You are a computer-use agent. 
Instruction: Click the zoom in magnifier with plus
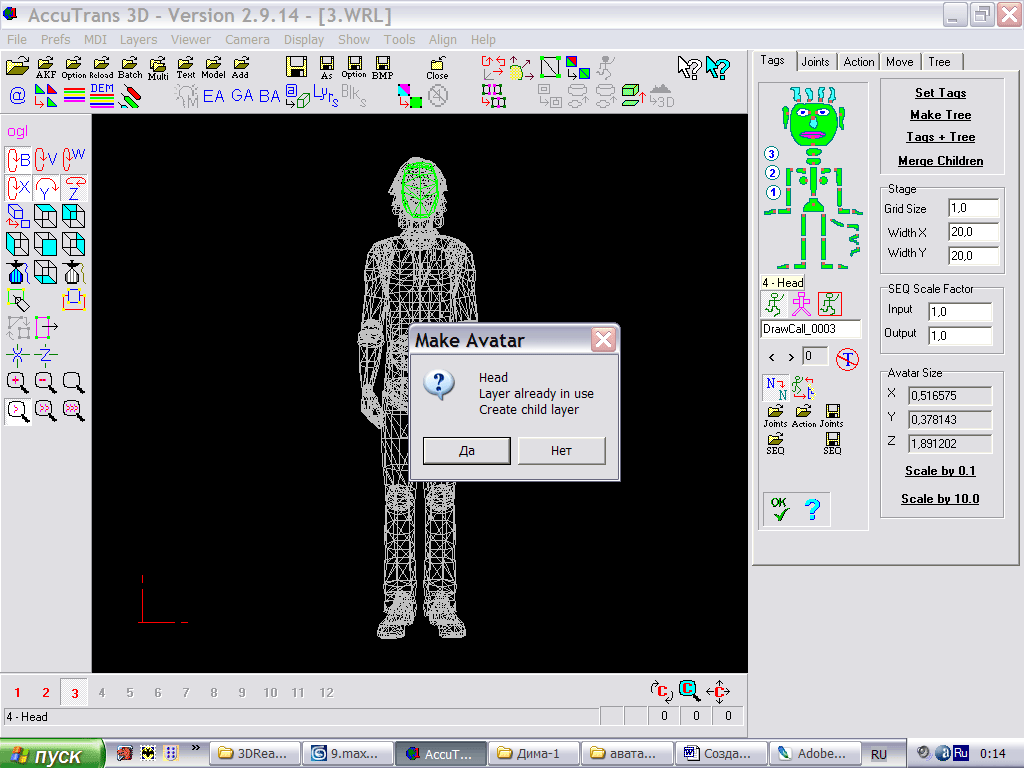point(18,382)
